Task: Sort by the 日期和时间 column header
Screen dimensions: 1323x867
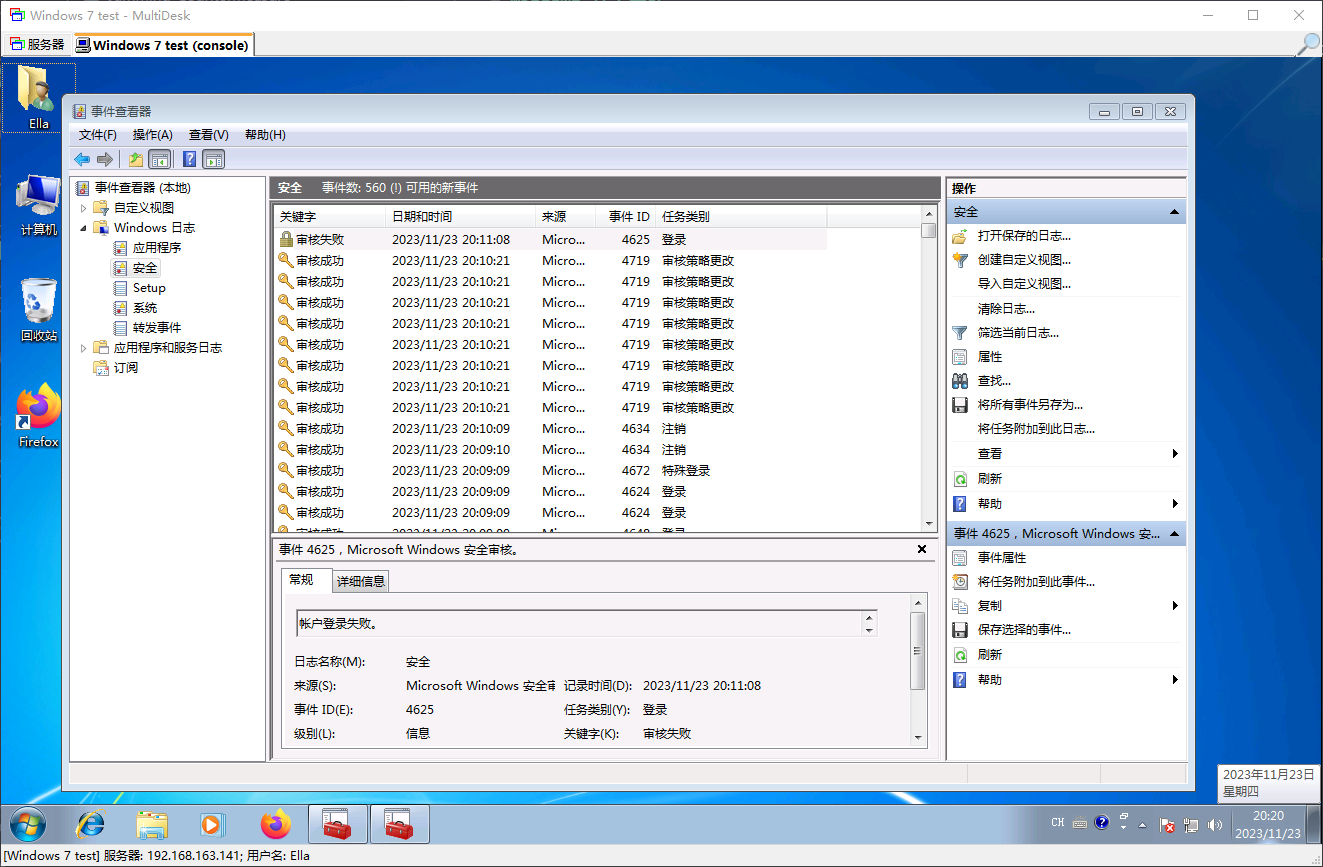Action: [461, 217]
